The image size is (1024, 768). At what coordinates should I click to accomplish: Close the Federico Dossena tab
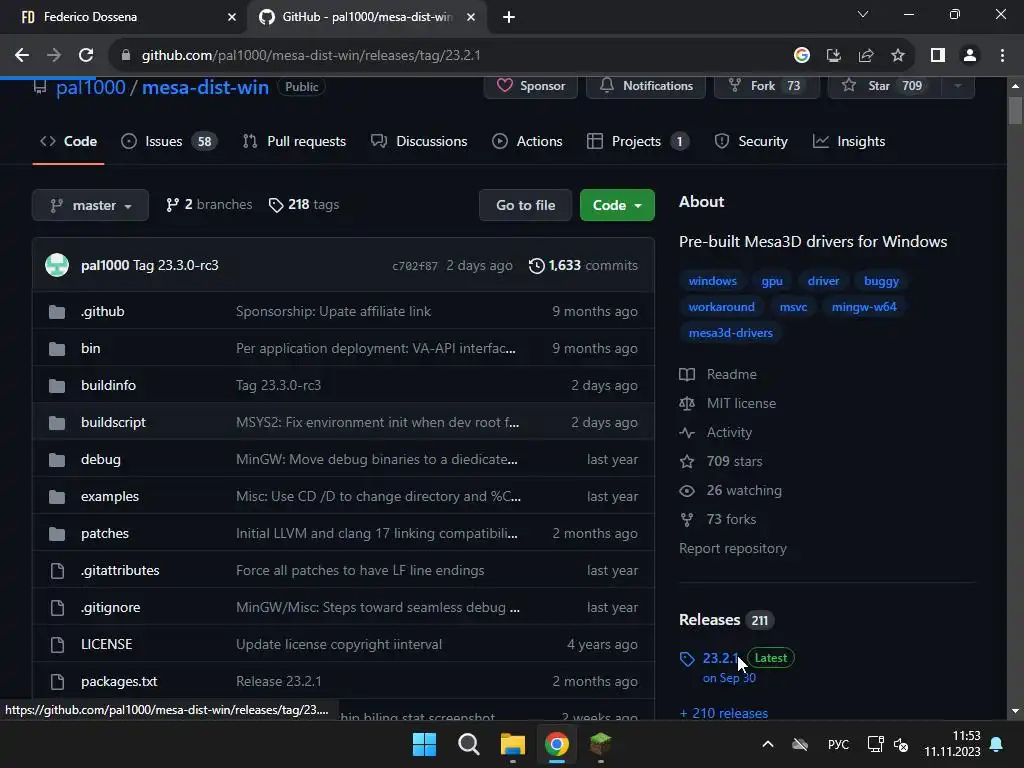click(x=232, y=17)
